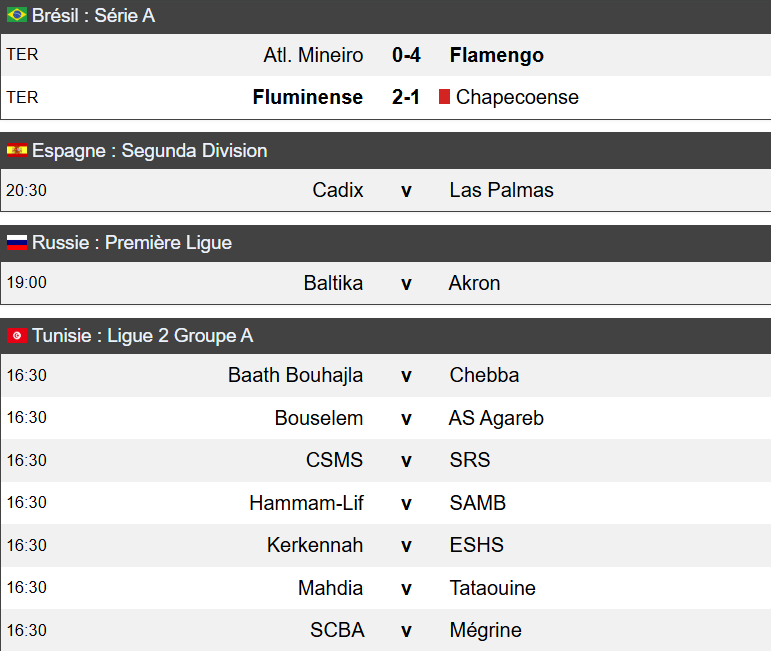The width and height of the screenshot is (771, 651).
Task: Open the SCBA v Mégrine match row
Action: click(406, 630)
